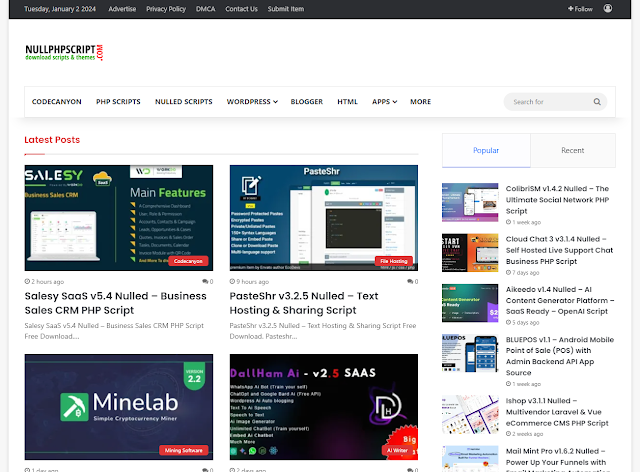Click the Latest Posts heading

(x=52, y=140)
